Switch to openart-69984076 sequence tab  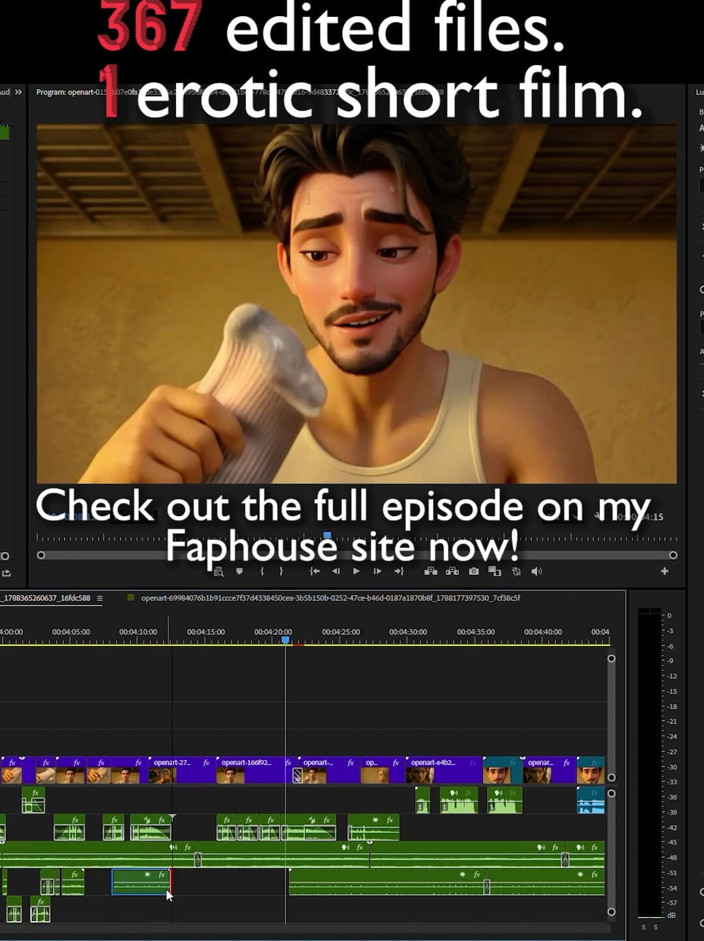330,598
